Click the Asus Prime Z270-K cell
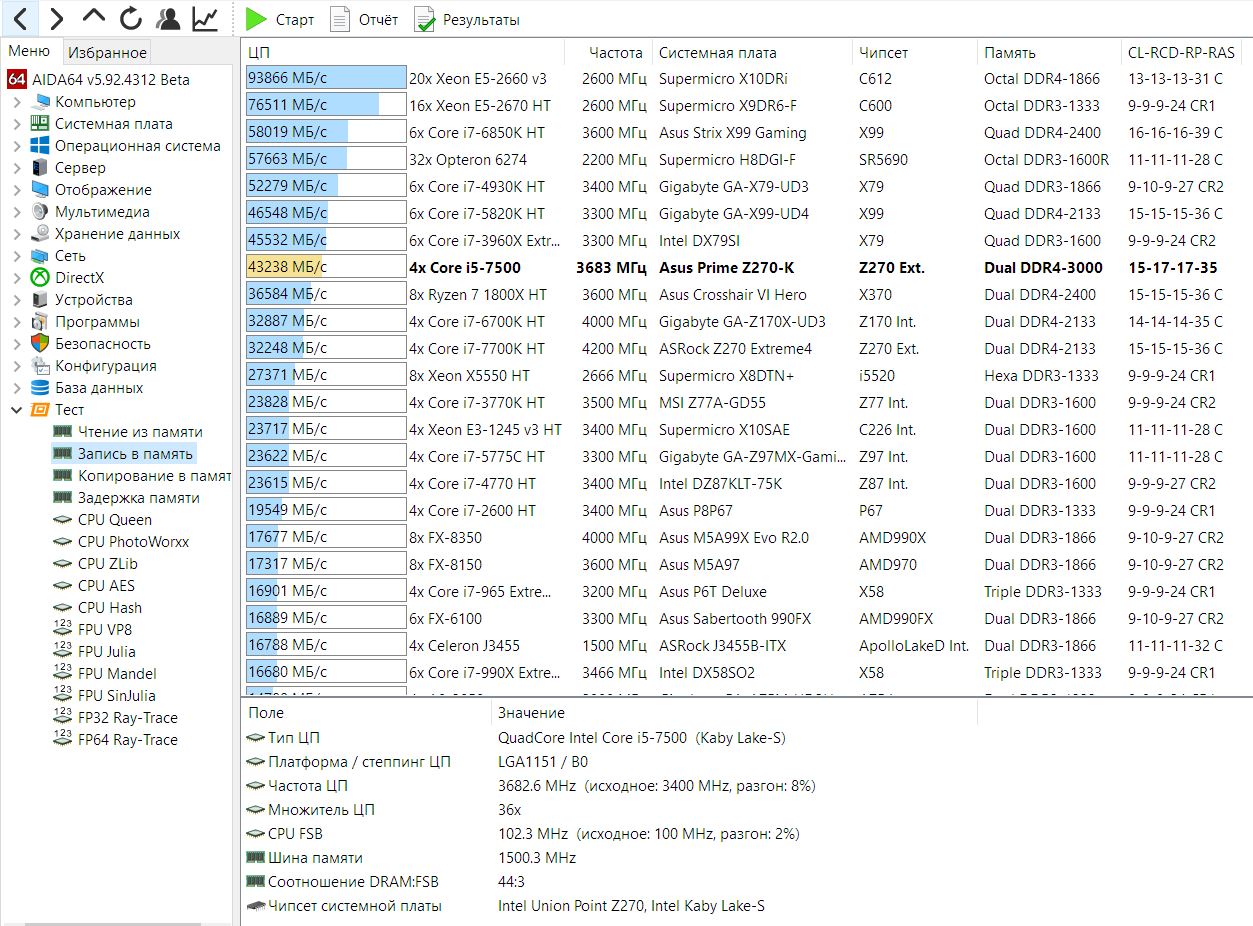The image size is (1253, 926). (728, 267)
